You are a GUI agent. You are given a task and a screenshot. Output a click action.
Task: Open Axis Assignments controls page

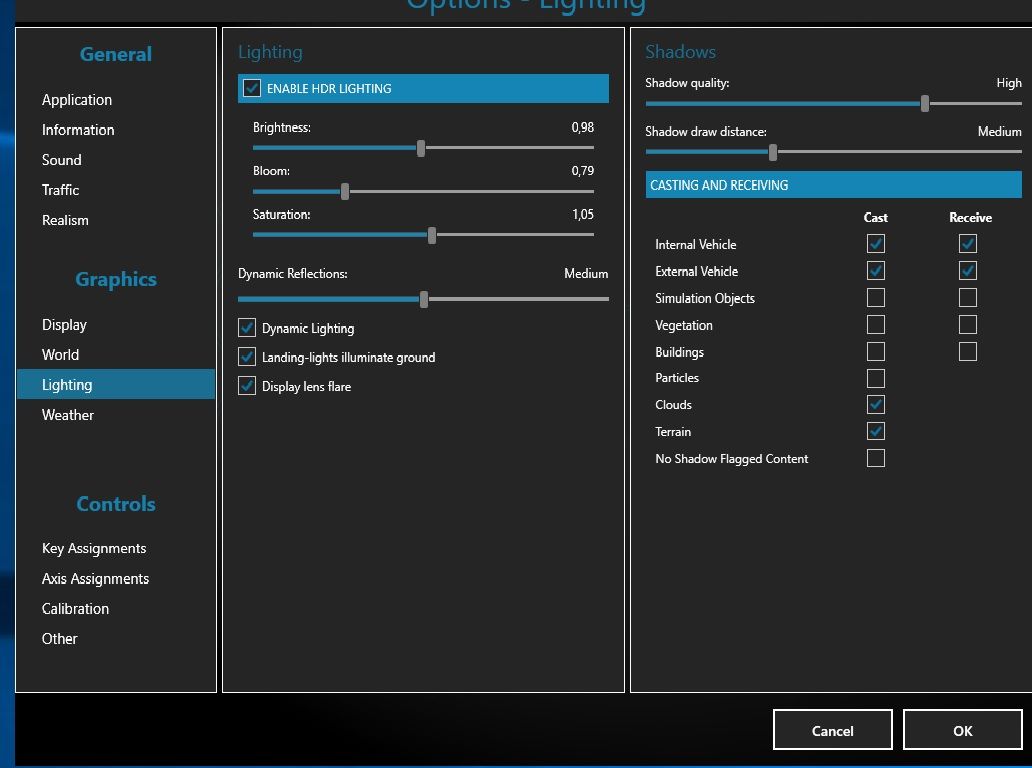[95, 579]
